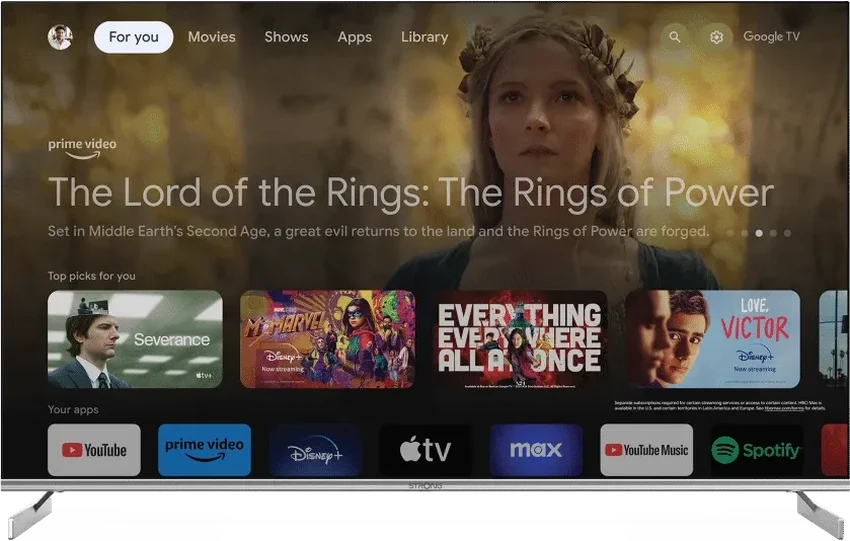Select the user profile avatar

60,37
